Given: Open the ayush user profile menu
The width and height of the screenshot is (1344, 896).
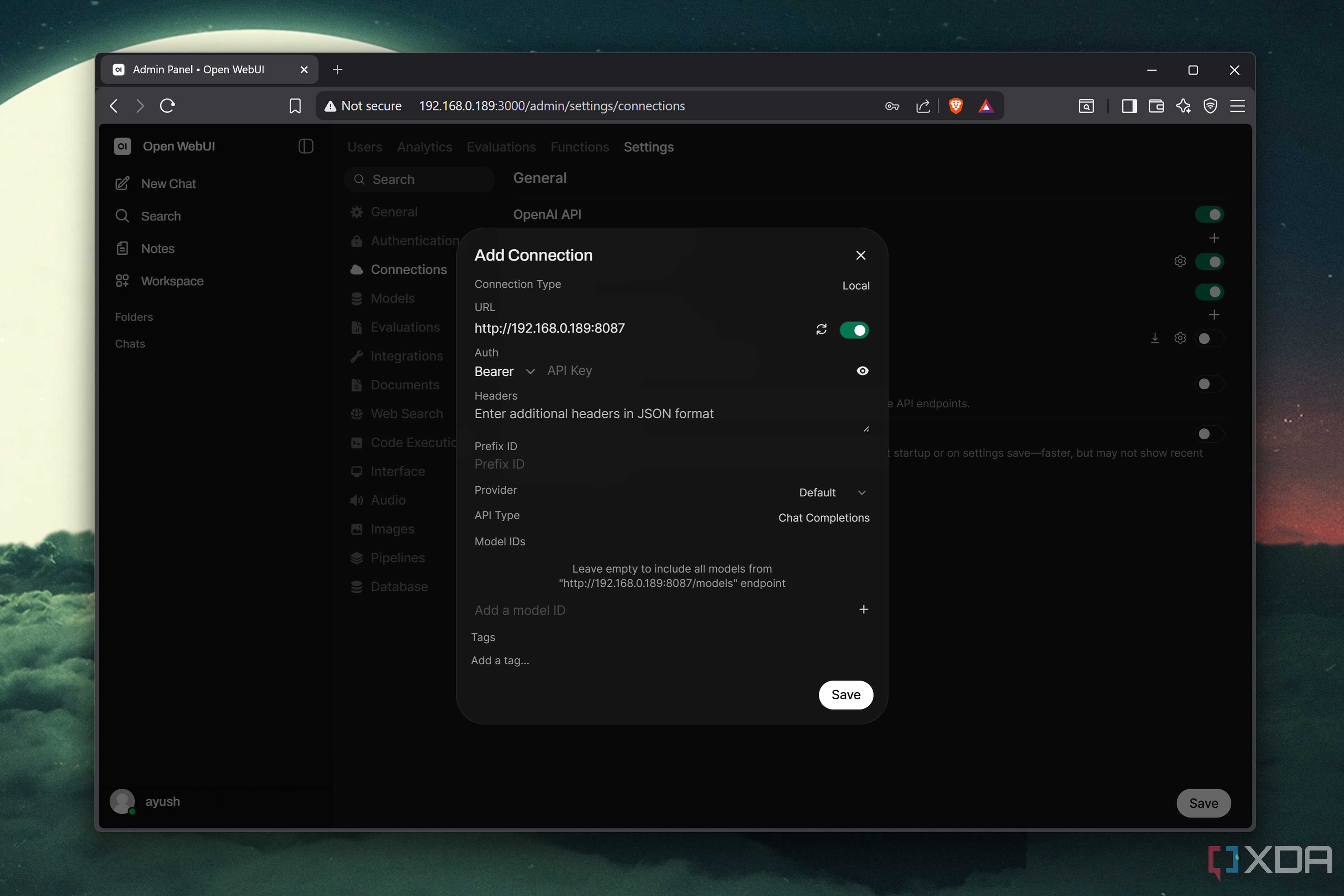Looking at the screenshot, I should pos(146,801).
